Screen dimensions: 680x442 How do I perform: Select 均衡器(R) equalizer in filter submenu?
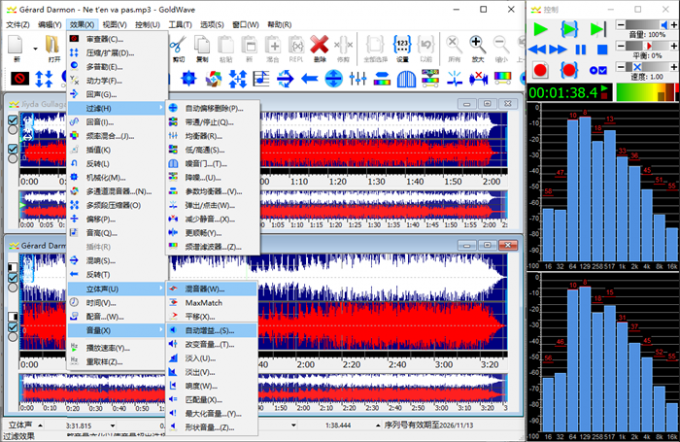(x=212, y=136)
